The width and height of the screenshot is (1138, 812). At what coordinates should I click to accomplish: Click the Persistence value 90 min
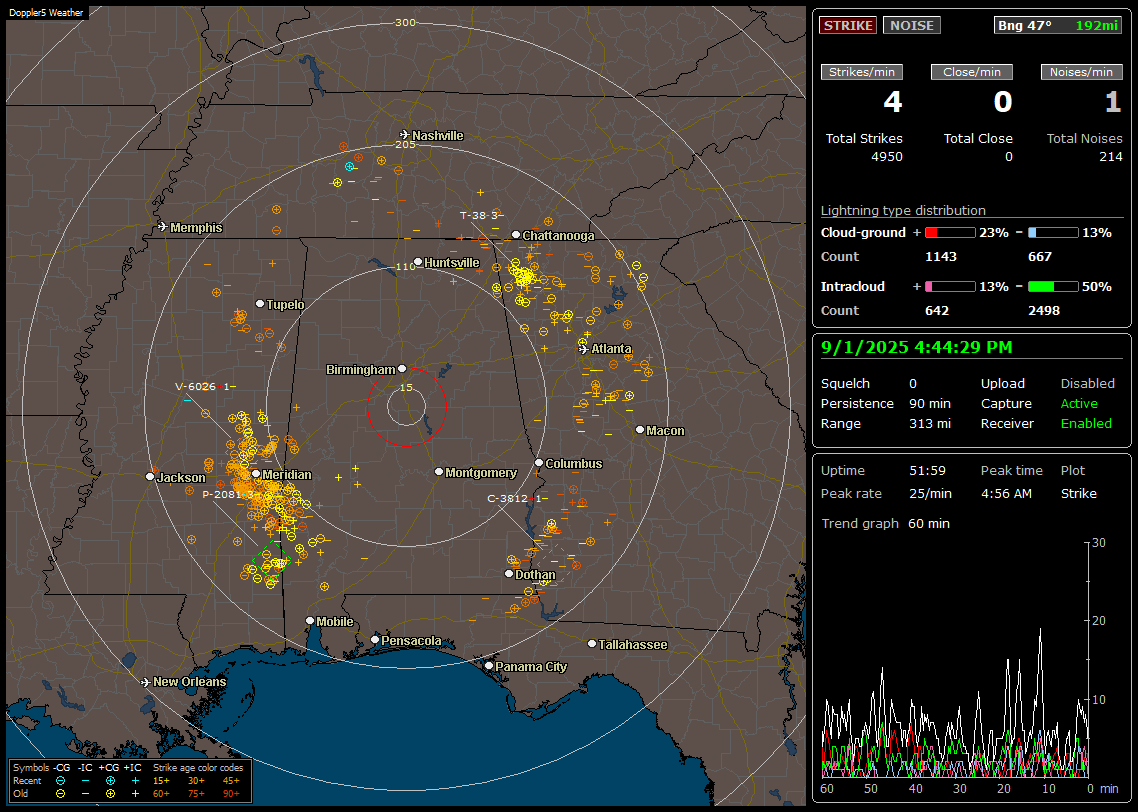(930, 403)
